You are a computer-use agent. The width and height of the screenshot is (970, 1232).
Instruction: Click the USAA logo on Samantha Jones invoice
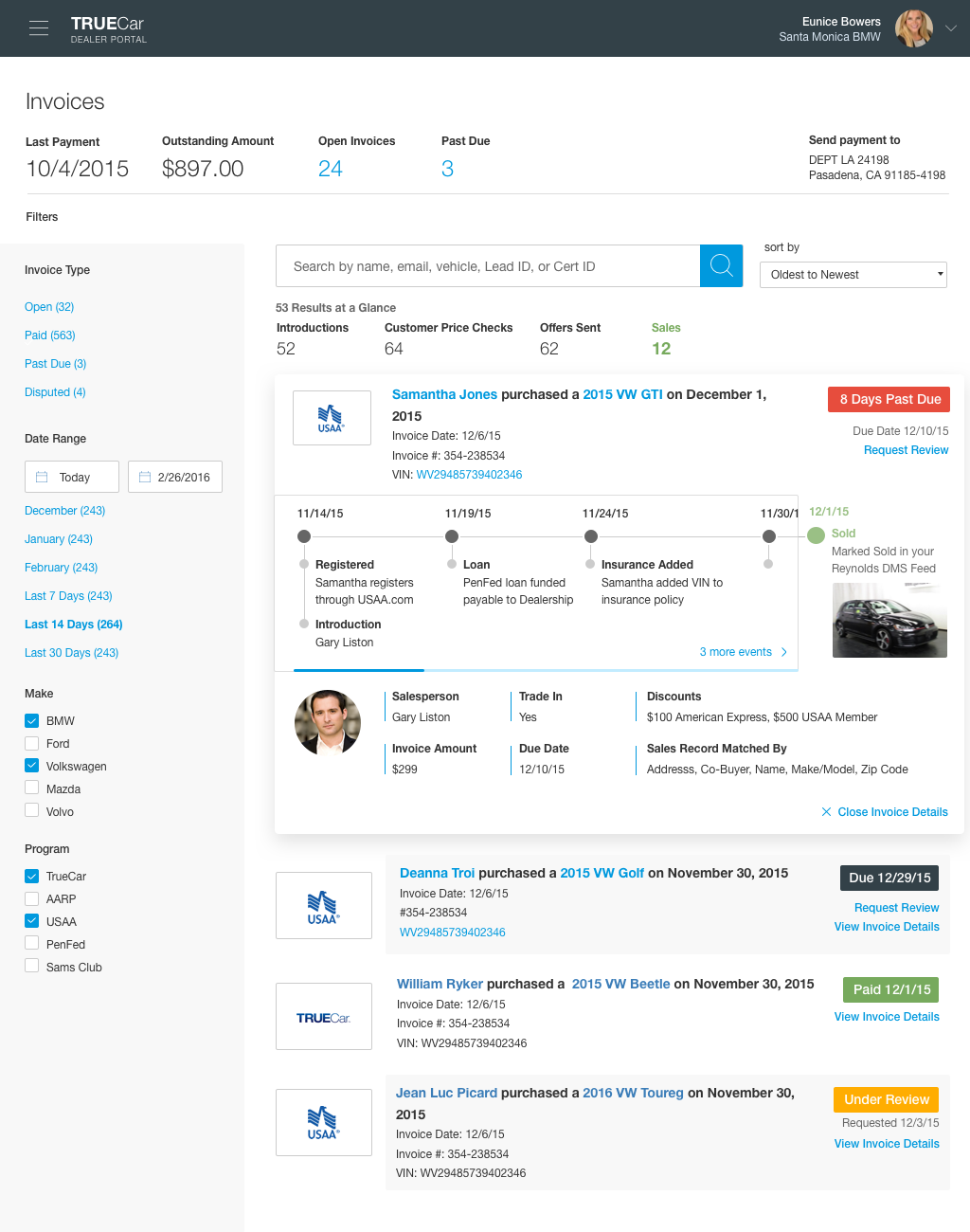332,417
